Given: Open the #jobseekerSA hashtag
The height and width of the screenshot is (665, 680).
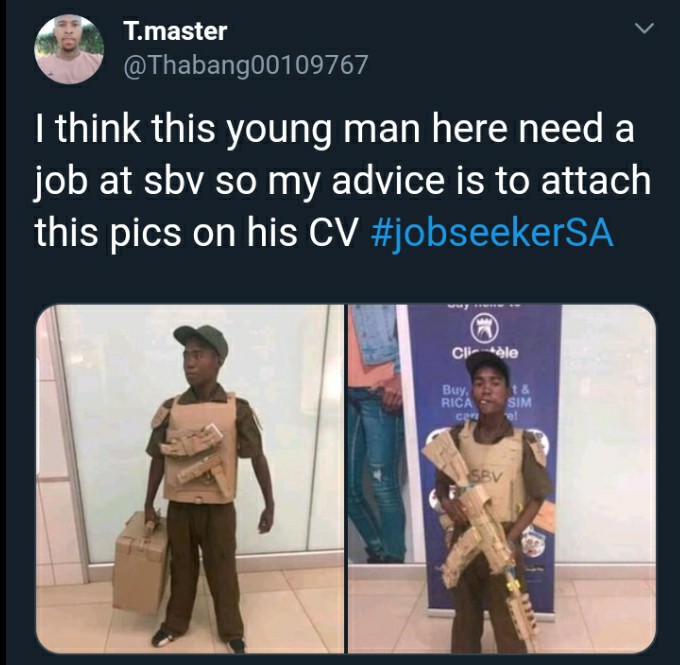Looking at the screenshot, I should [492, 232].
